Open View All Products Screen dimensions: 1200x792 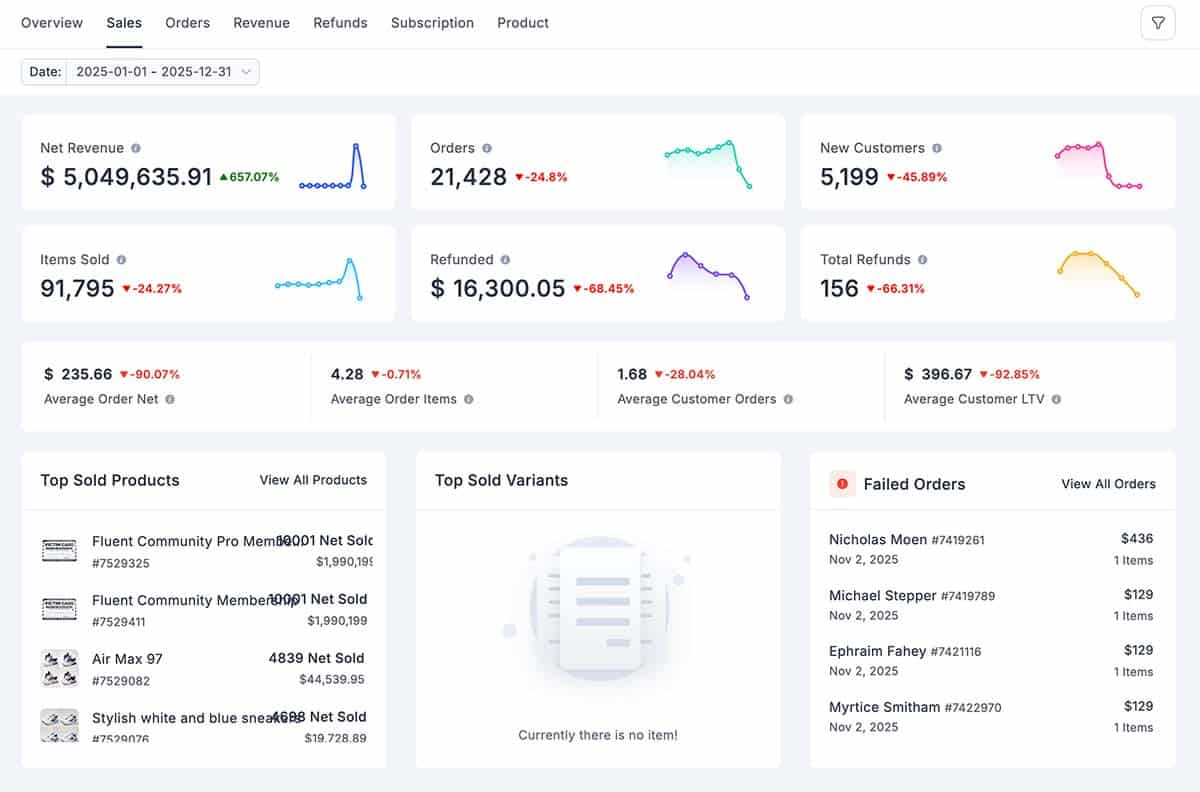coord(313,480)
